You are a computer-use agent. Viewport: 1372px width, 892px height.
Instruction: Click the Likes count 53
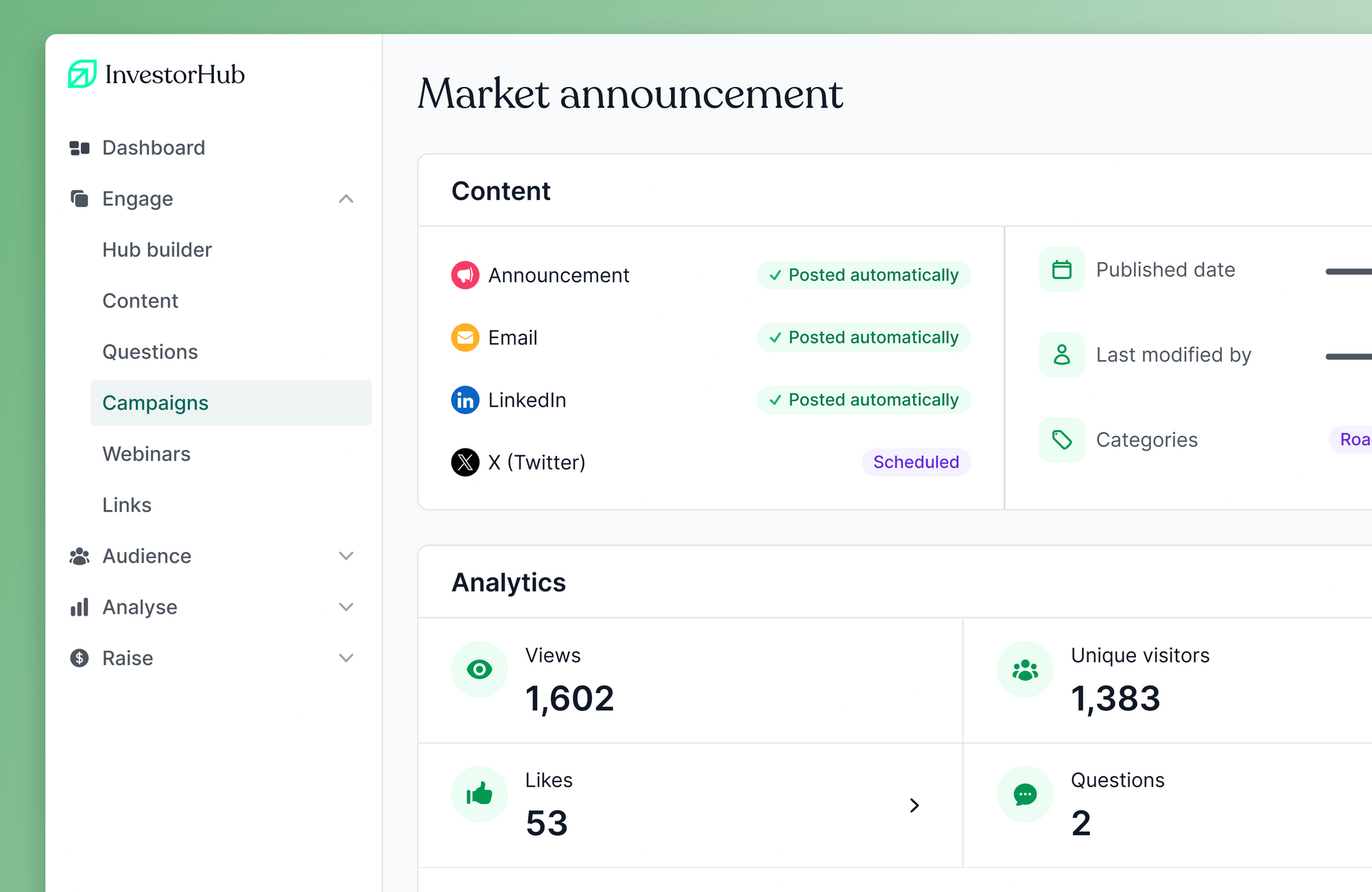547,823
